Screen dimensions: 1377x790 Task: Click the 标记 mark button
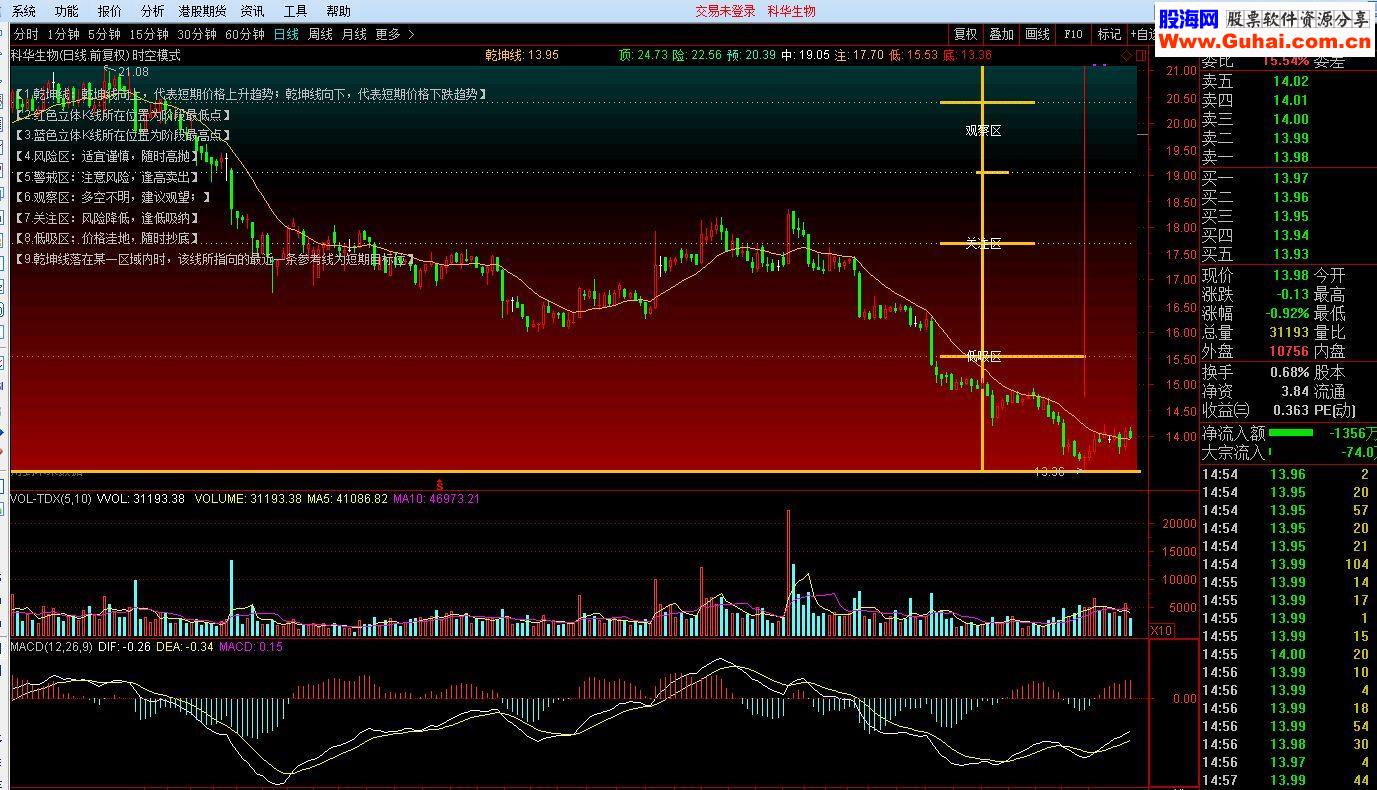tap(1109, 34)
